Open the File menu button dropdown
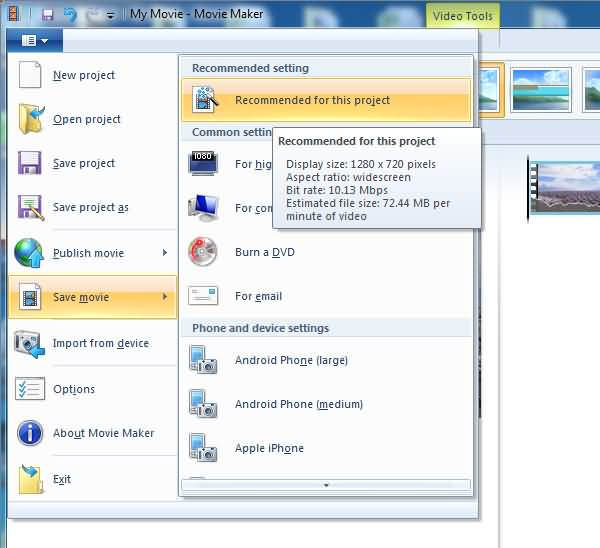 click(35, 40)
